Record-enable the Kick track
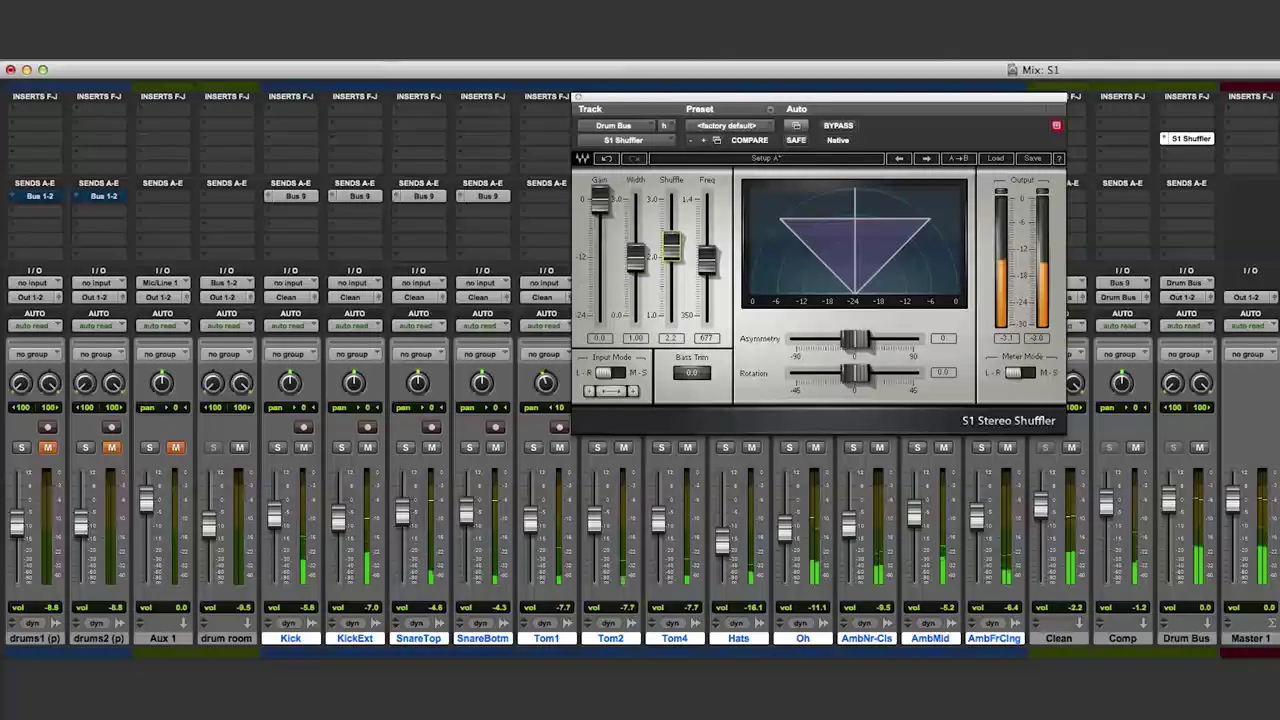The image size is (1280, 720). coord(303,428)
